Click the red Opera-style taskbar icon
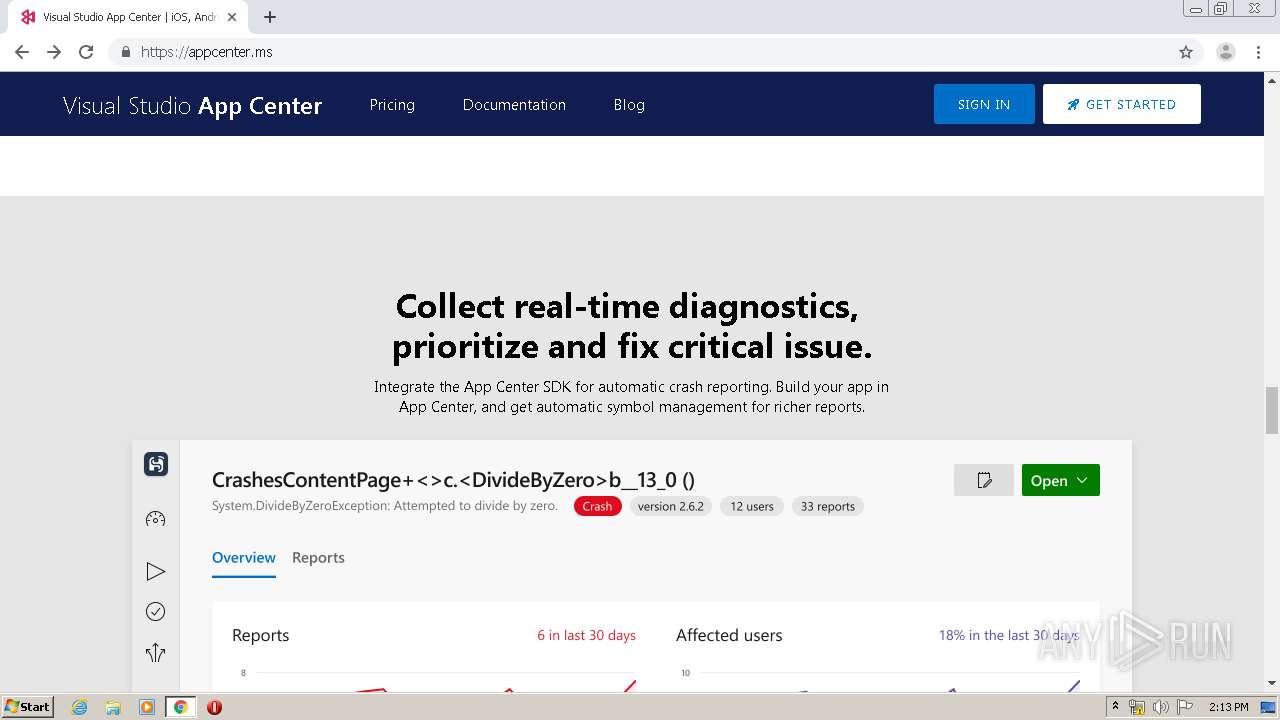Screen dimensions: 1280x720 214,707
